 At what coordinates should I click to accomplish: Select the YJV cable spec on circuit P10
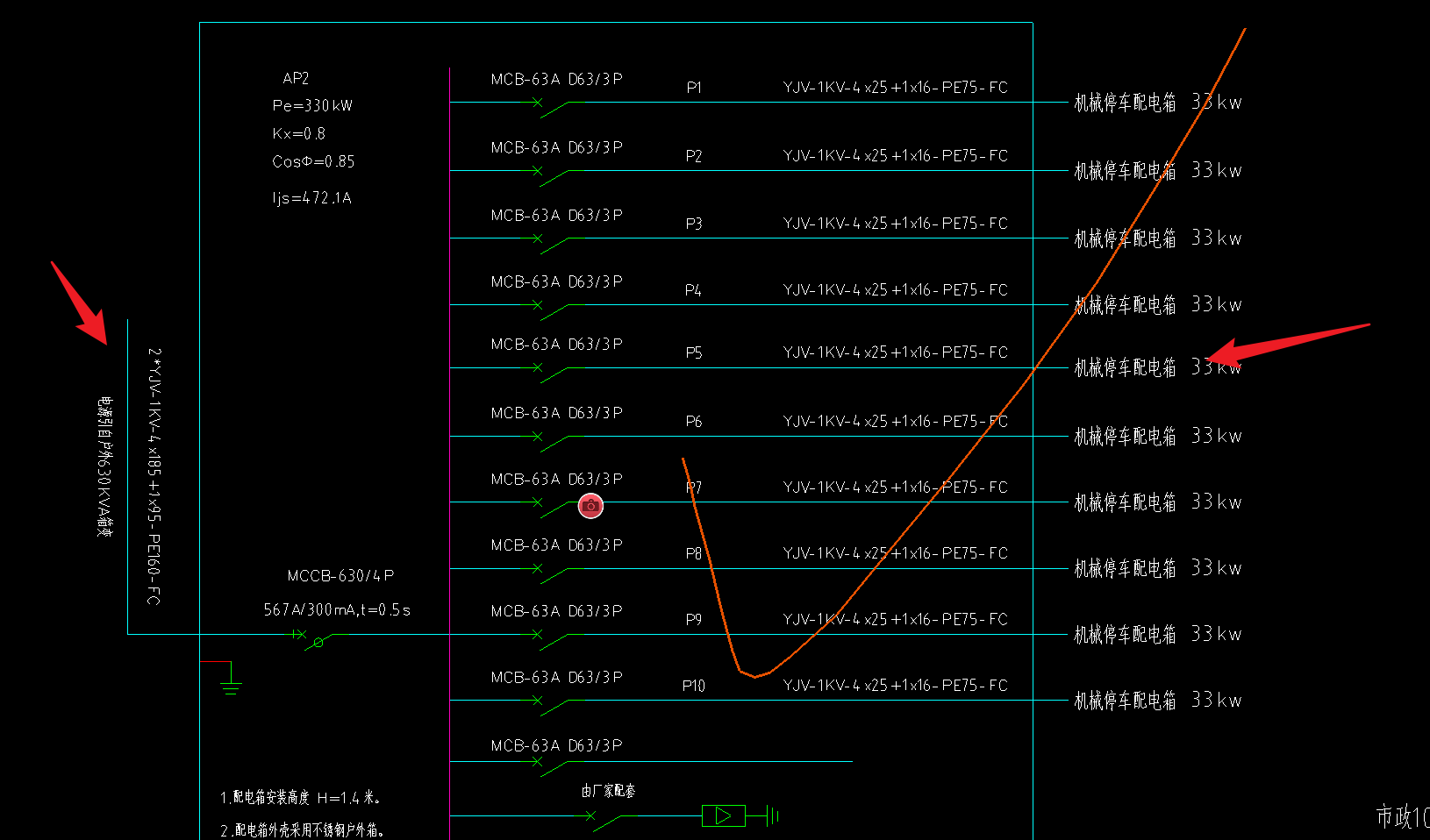point(896,686)
